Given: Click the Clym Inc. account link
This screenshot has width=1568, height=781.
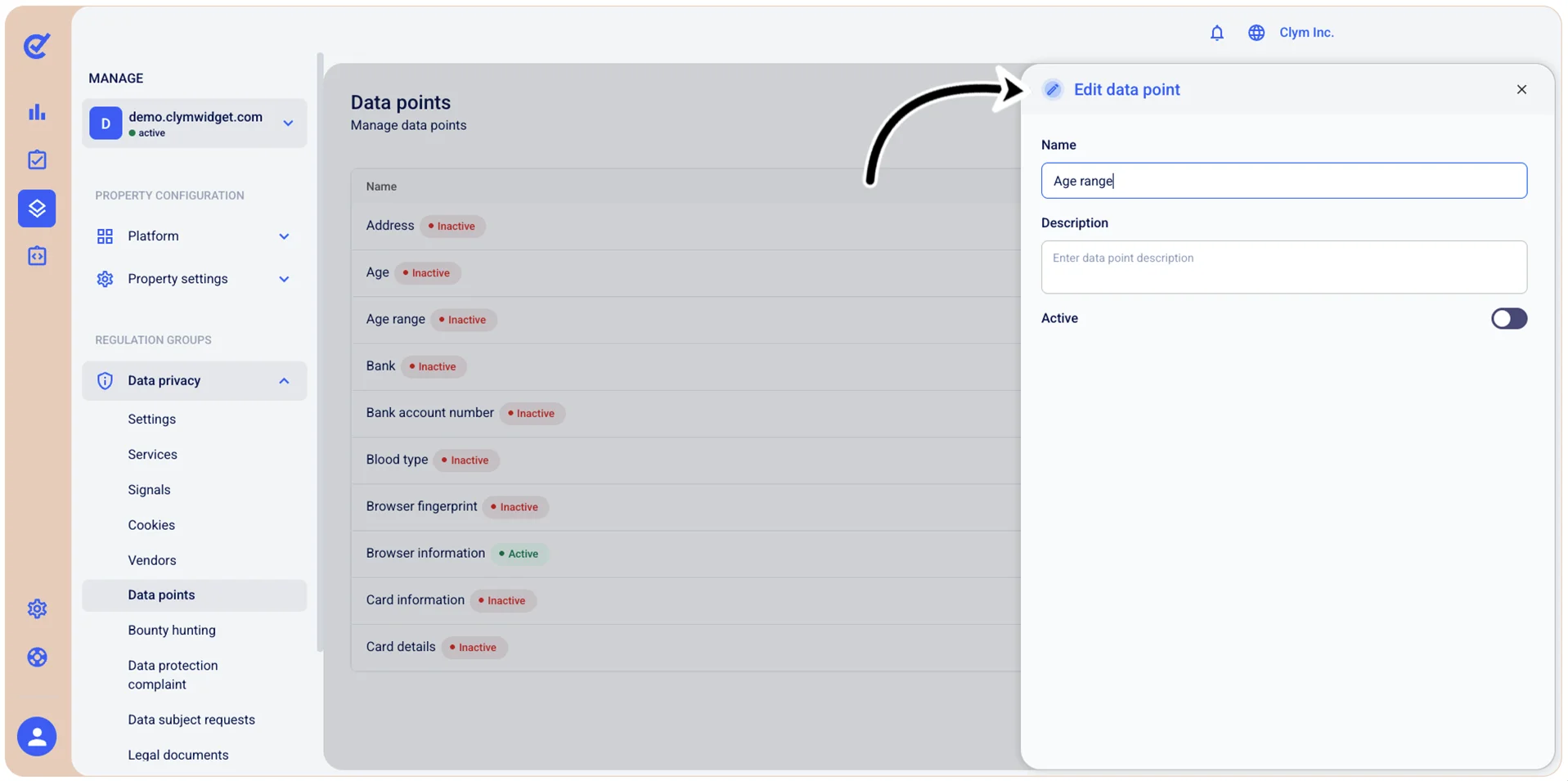Looking at the screenshot, I should 1305,33.
